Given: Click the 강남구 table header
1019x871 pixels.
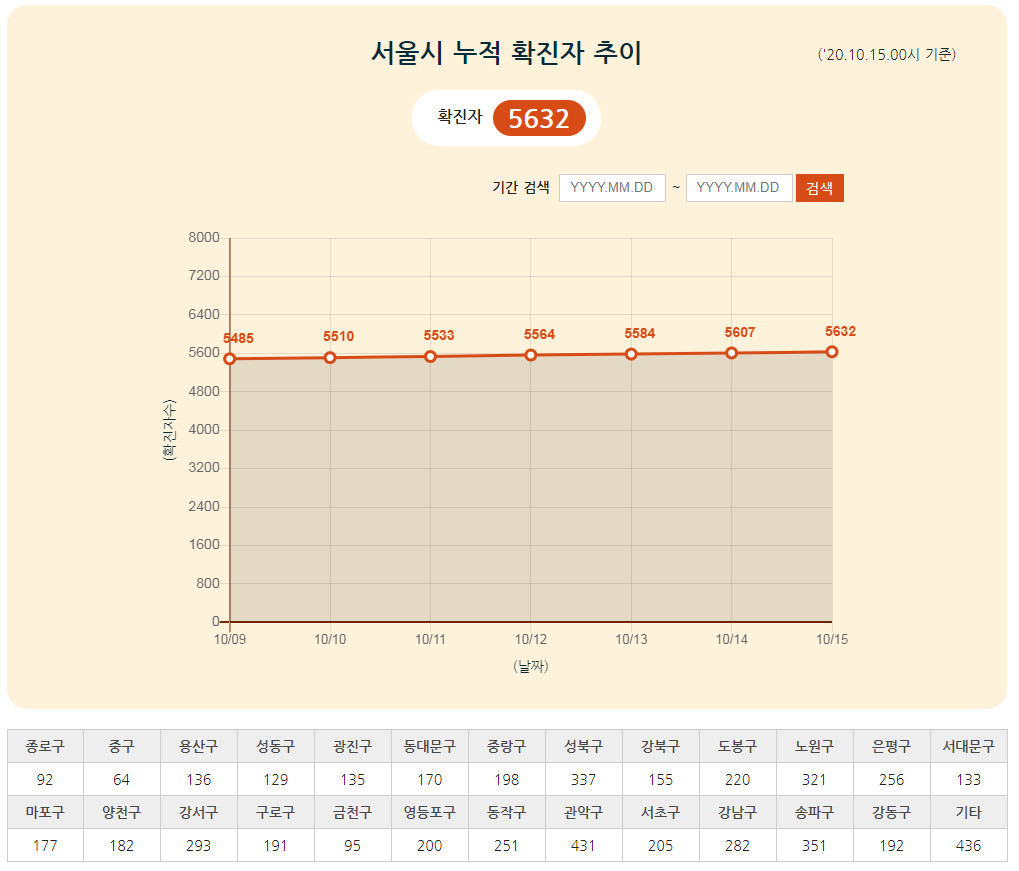Looking at the screenshot, I should click(738, 812).
